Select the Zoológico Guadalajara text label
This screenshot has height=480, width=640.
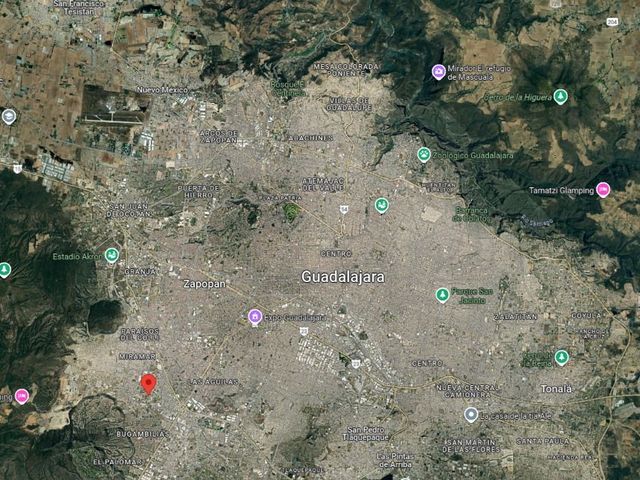coord(473,156)
